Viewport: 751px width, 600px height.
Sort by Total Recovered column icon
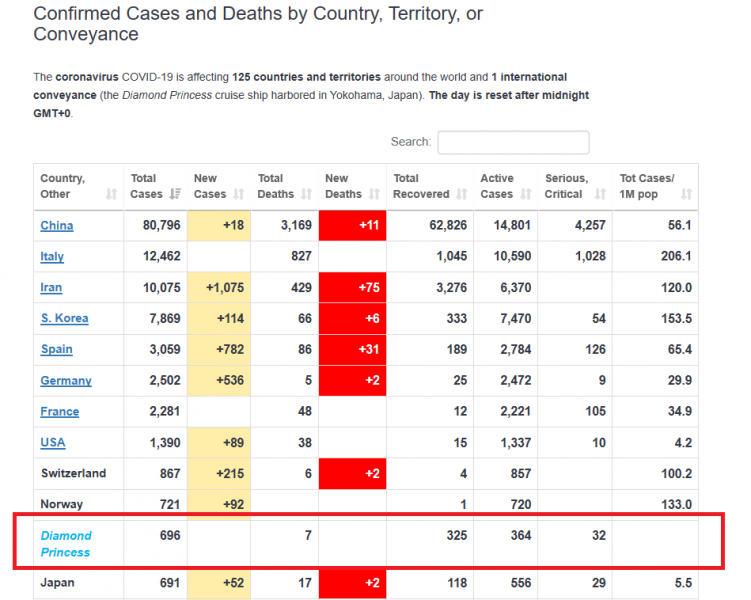tap(461, 194)
